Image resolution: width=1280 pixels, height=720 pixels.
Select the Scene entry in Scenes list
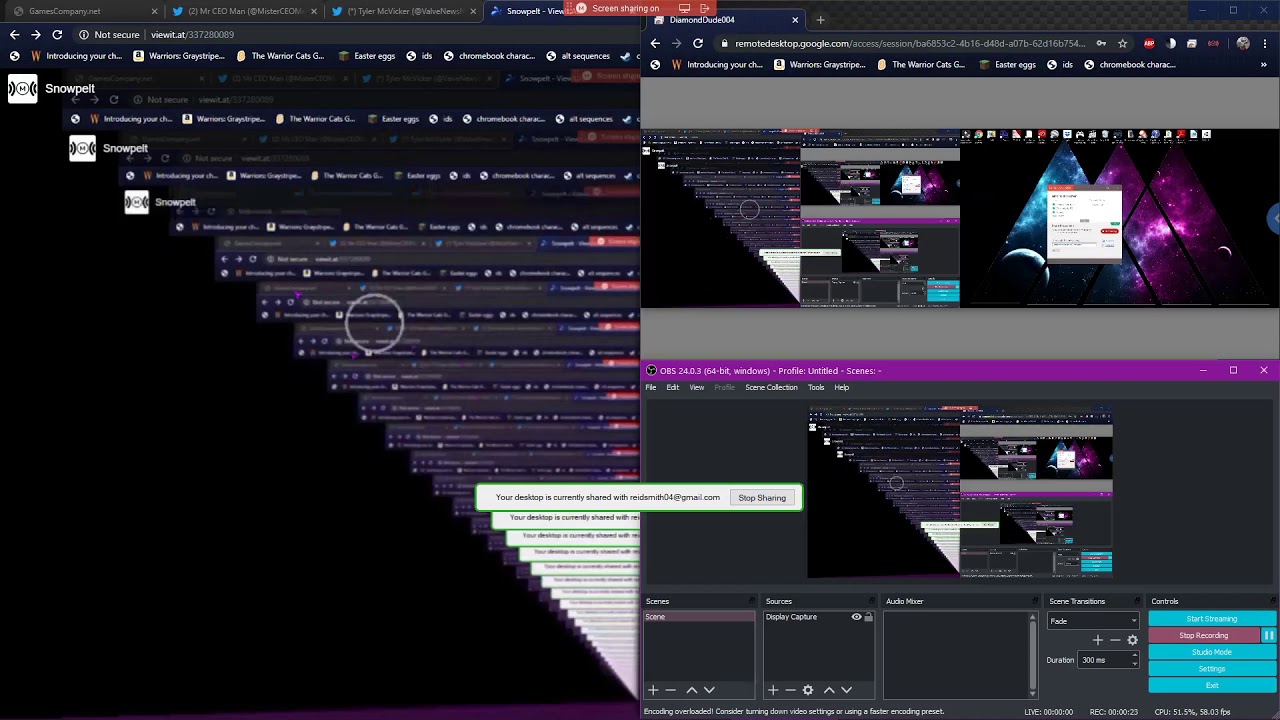(699, 617)
